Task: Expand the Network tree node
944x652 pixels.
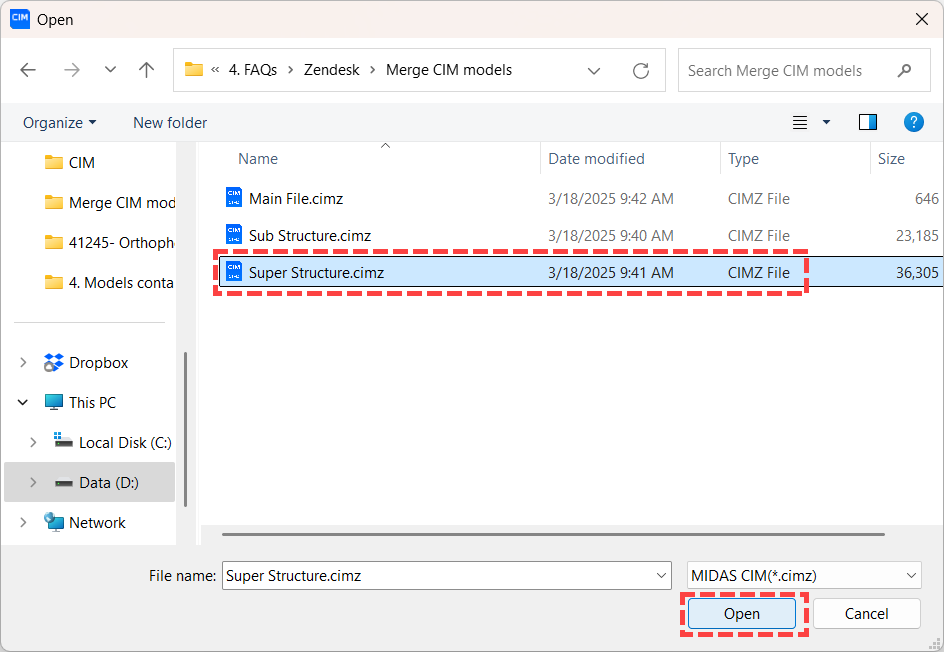Action: (23, 523)
